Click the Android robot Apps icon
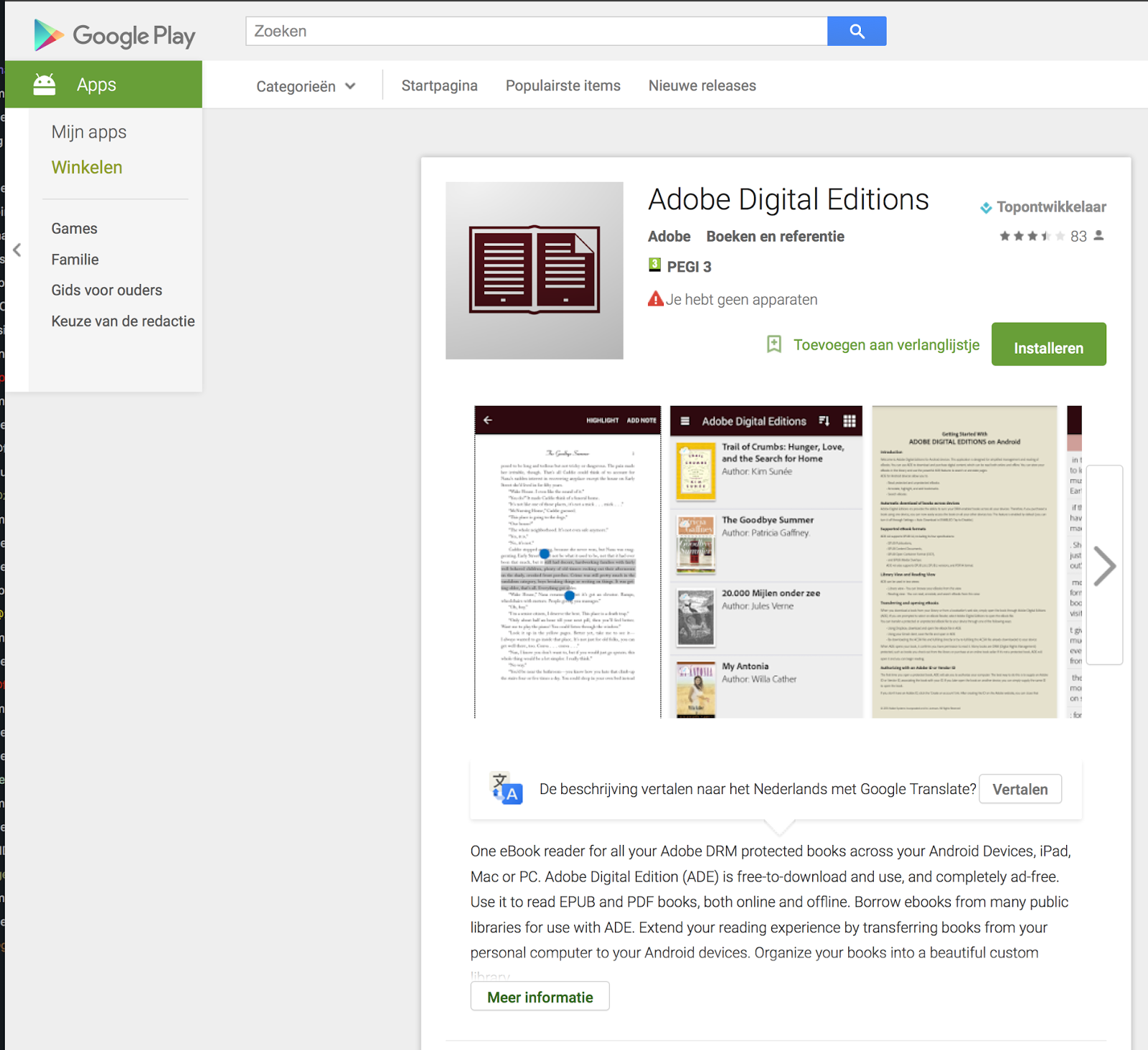Viewport: 1148px width, 1050px height. click(x=44, y=85)
